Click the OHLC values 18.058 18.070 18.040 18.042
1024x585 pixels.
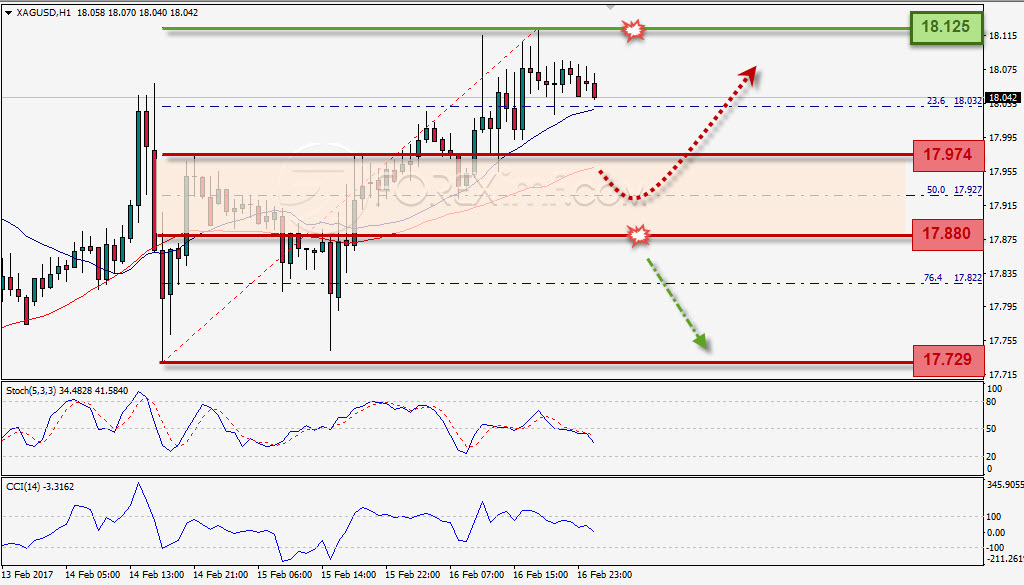point(138,12)
